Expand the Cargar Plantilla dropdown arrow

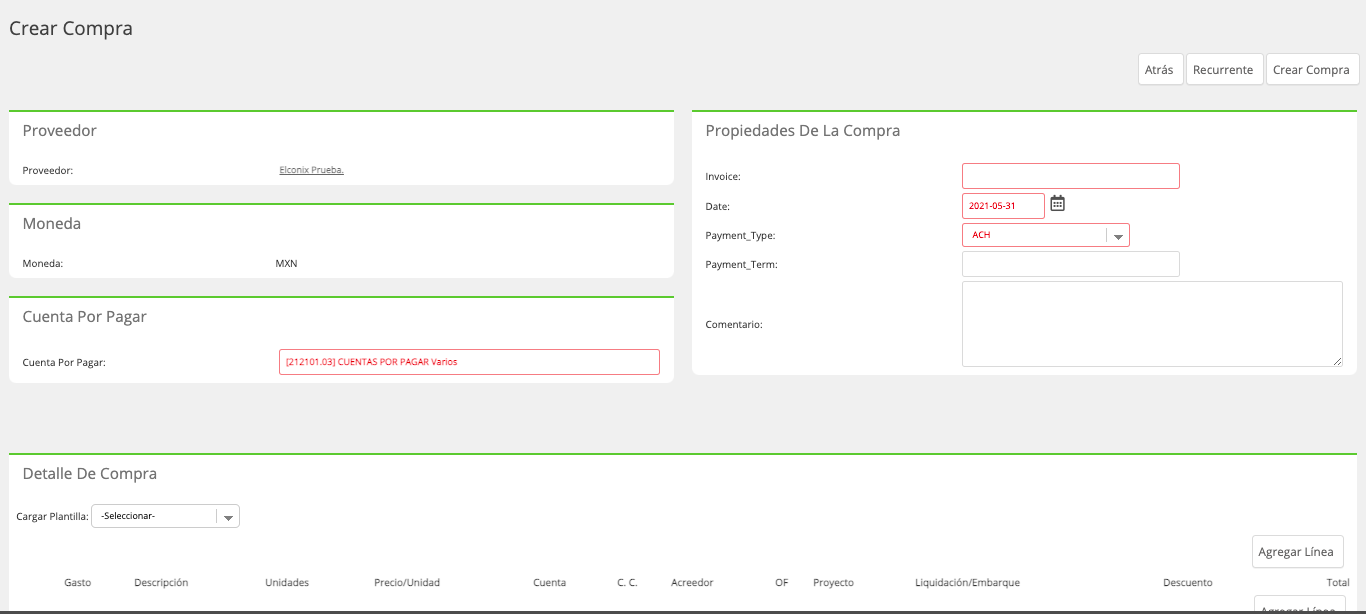point(228,517)
